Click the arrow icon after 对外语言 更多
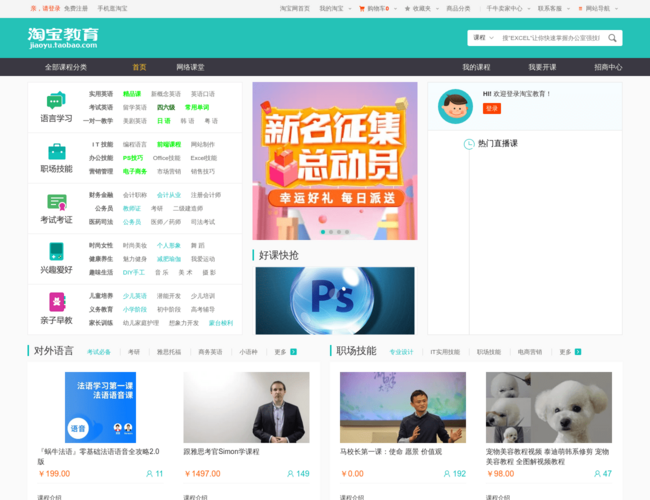The width and height of the screenshot is (650, 500). tap(293, 352)
